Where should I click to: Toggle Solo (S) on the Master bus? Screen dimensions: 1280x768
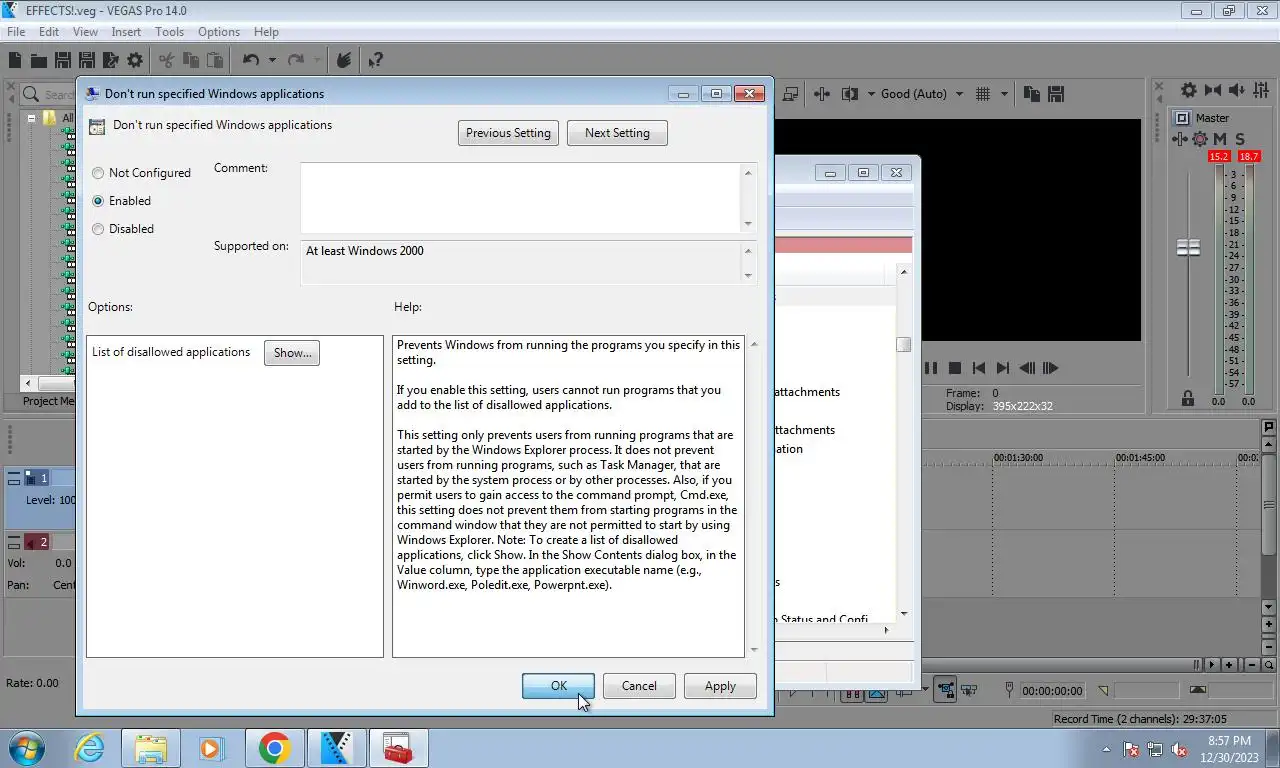tap(1240, 139)
